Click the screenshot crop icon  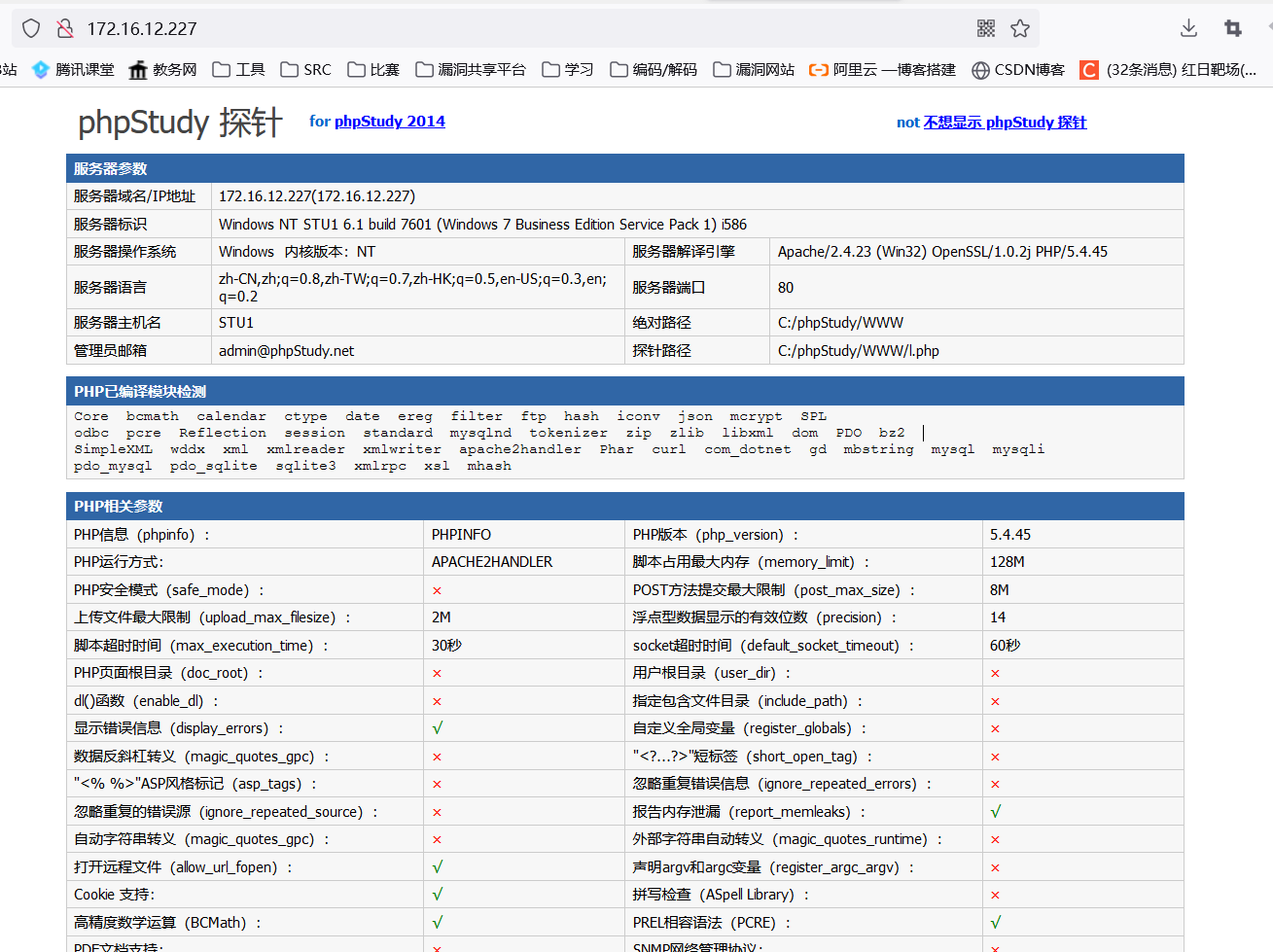1233,28
